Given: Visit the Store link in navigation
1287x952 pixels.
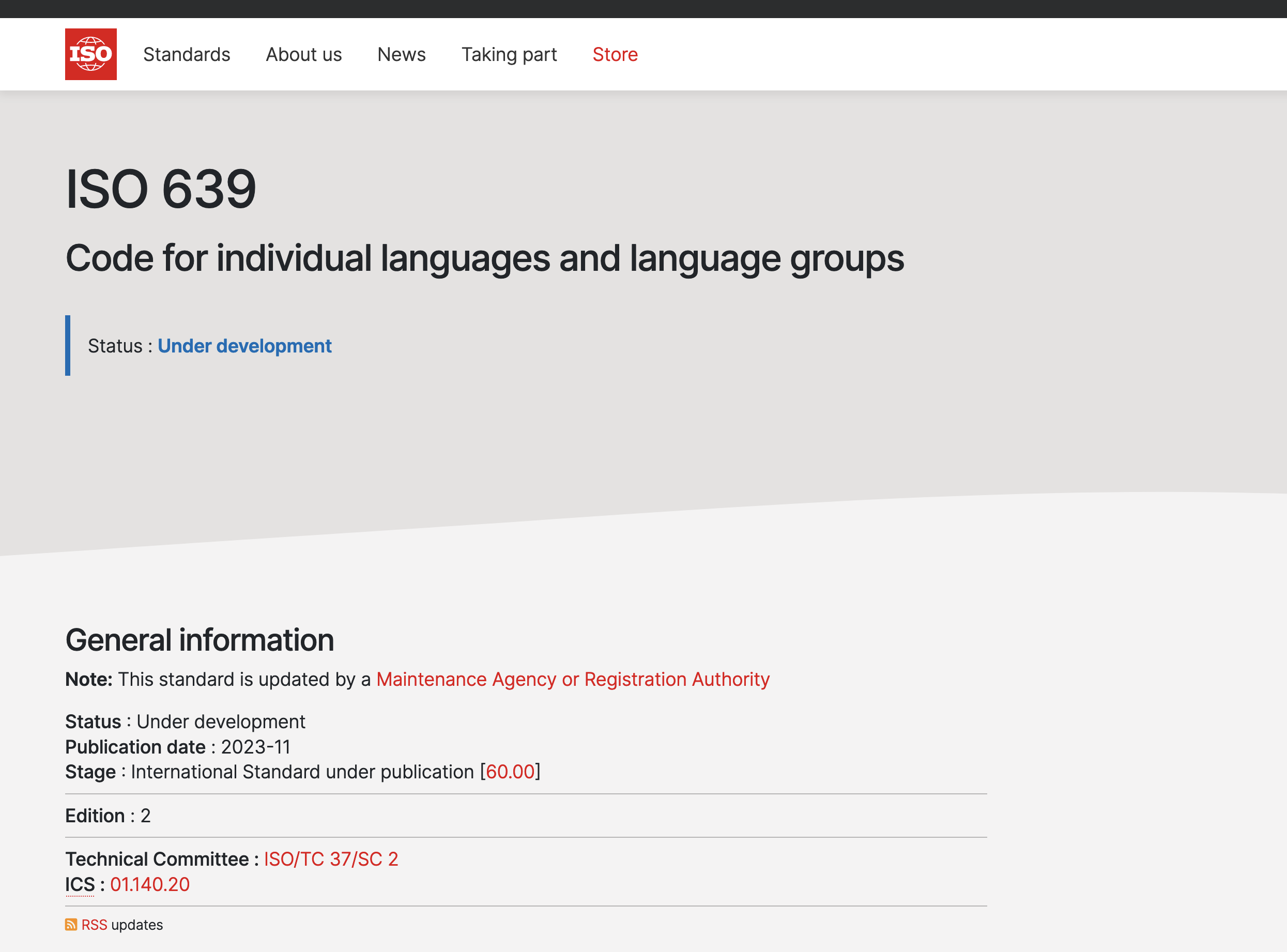Looking at the screenshot, I should click(x=615, y=54).
